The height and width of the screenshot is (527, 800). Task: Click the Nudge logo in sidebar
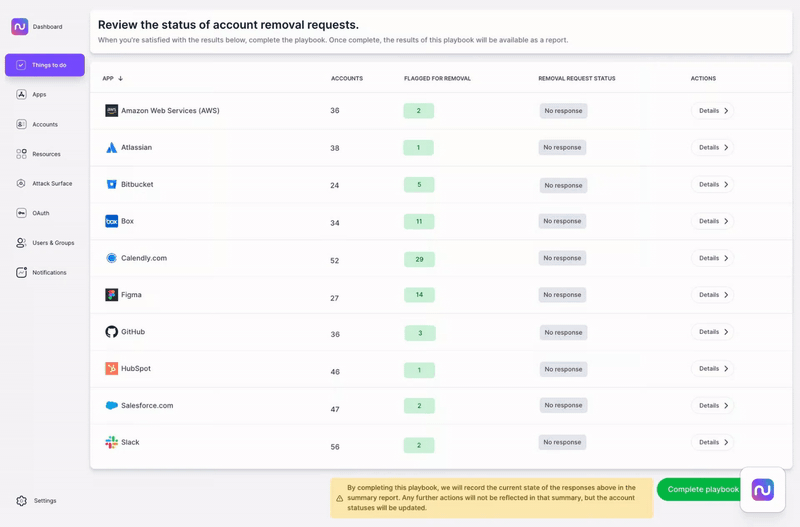click(x=20, y=27)
